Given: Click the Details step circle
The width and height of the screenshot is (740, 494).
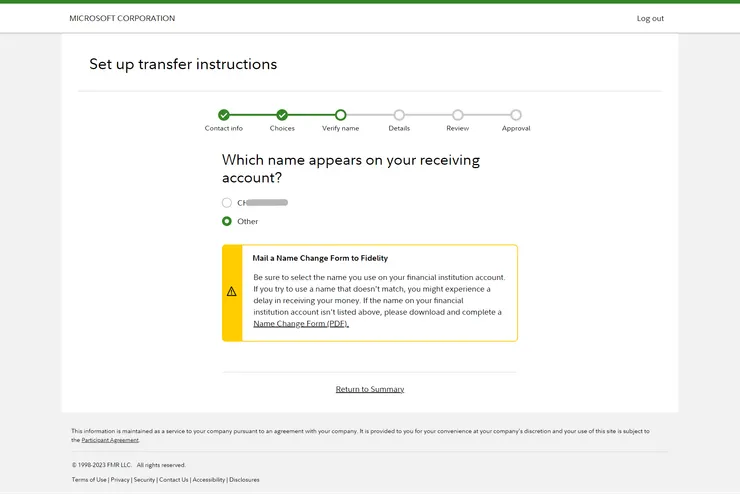Looking at the screenshot, I should click(x=399, y=115).
